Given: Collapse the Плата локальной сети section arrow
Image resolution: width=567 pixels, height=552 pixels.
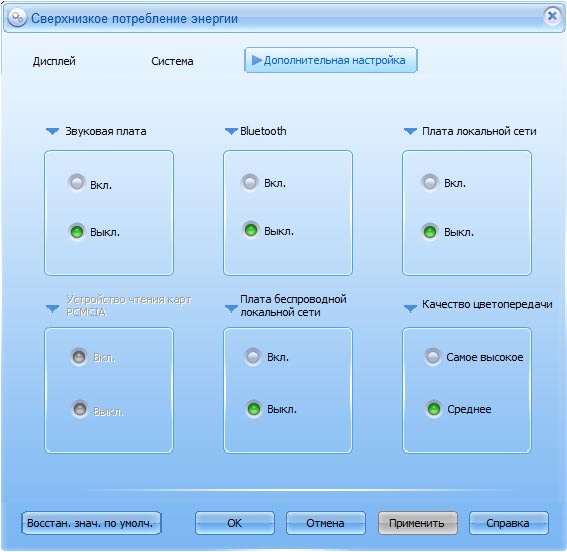Looking at the screenshot, I should (410, 131).
